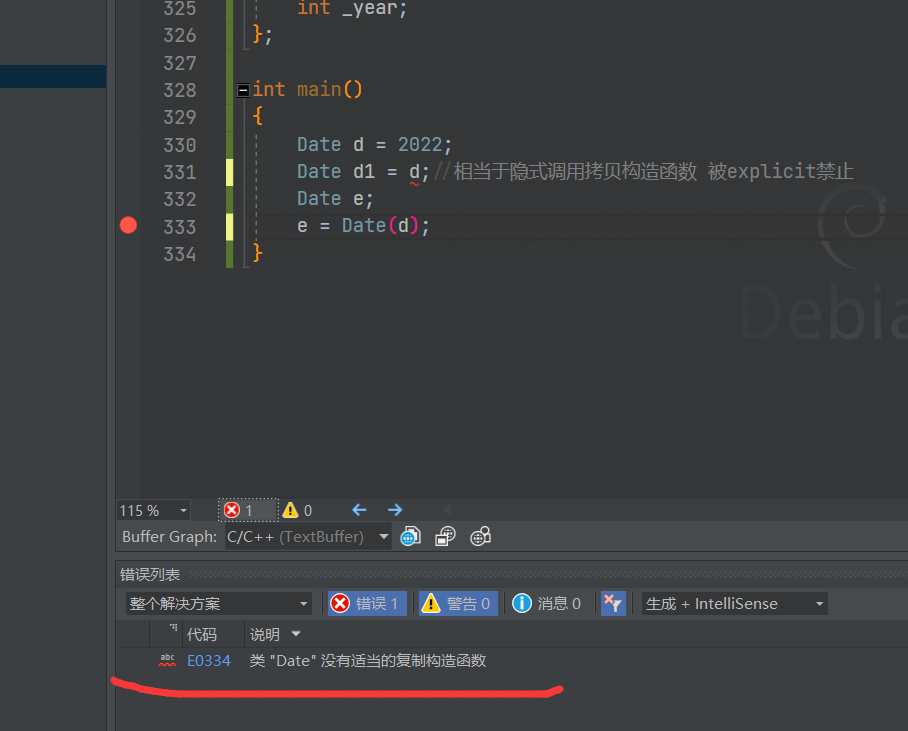Click the IntelliSense abc icon on E0334 row
This screenshot has height=731, width=908.
[167, 660]
